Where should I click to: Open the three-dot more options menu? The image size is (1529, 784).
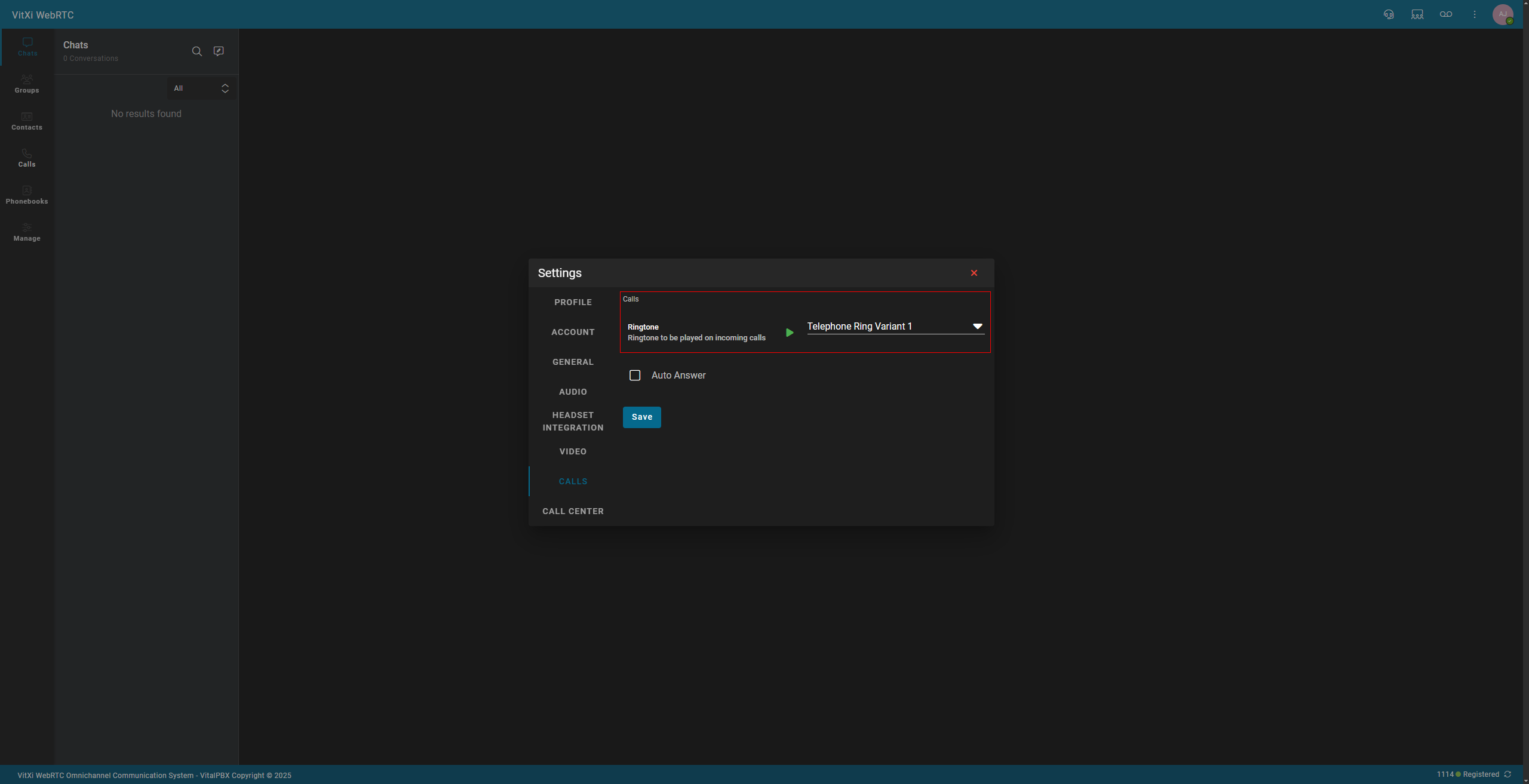pos(1475,14)
